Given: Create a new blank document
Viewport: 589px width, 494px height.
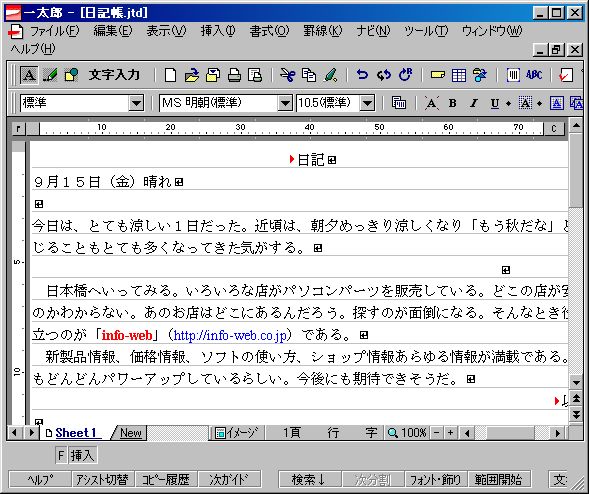Looking at the screenshot, I should [x=171, y=75].
